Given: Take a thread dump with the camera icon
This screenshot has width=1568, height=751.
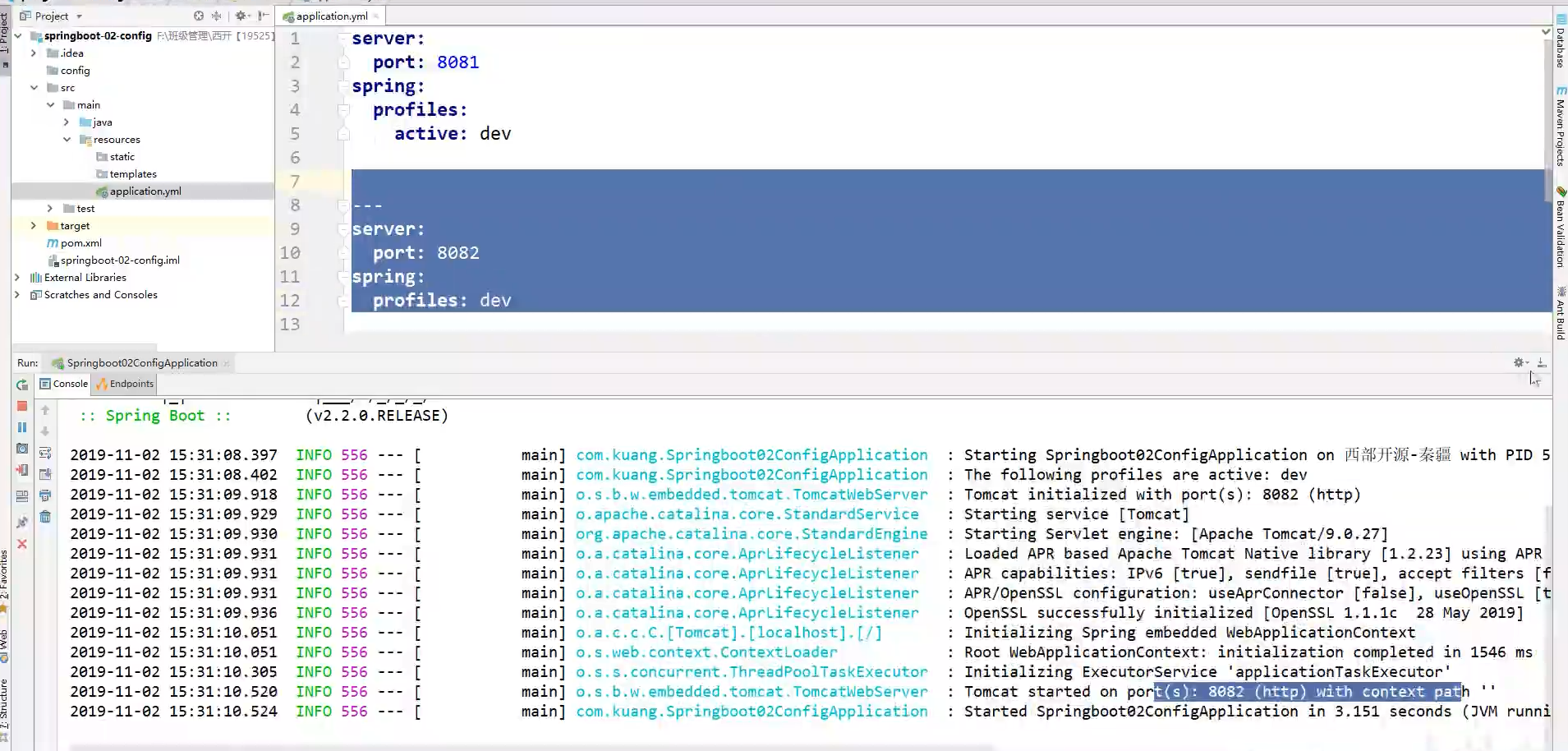Looking at the screenshot, I should pos(22,449).
